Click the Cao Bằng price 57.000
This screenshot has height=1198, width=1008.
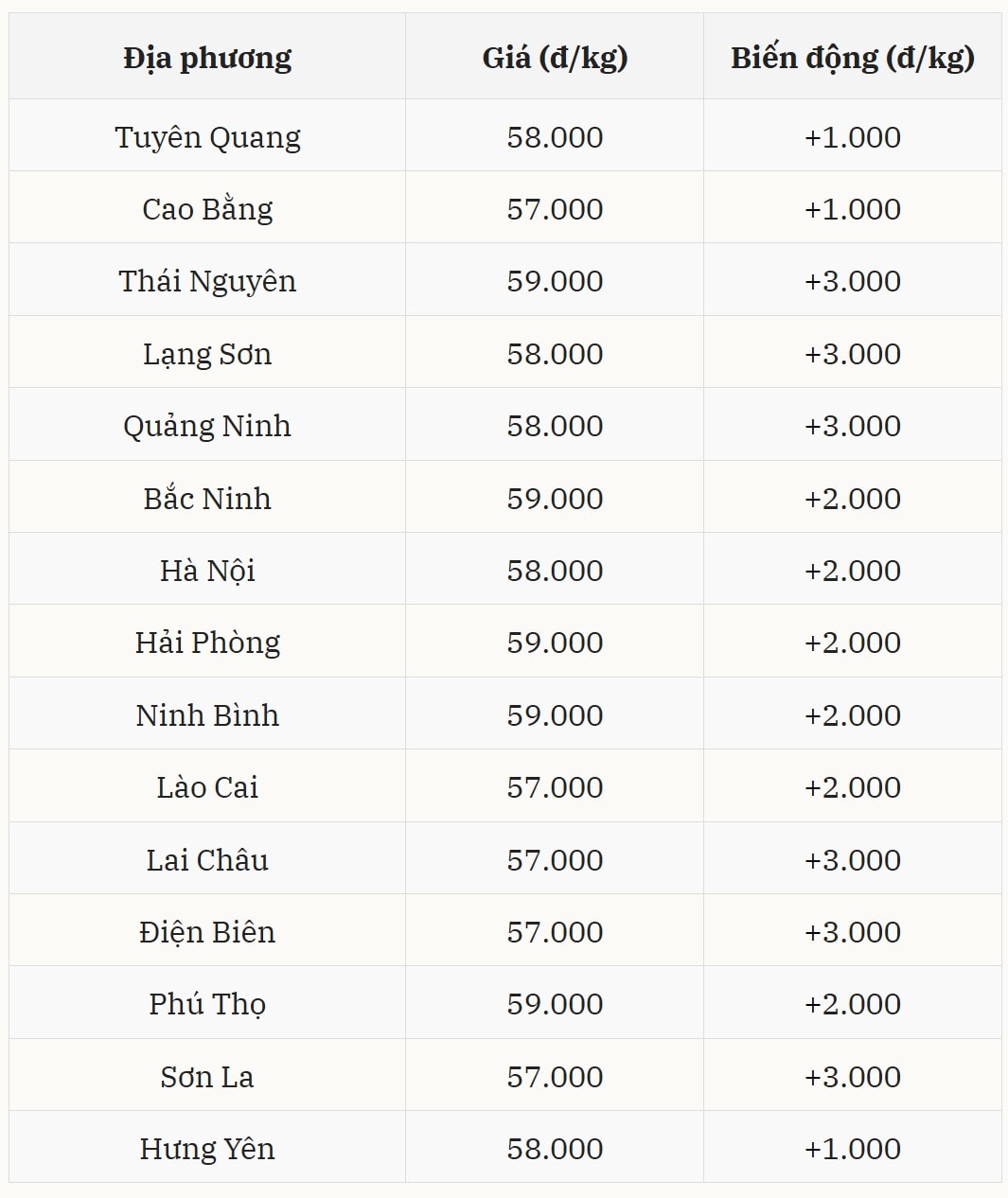point(555,209)
